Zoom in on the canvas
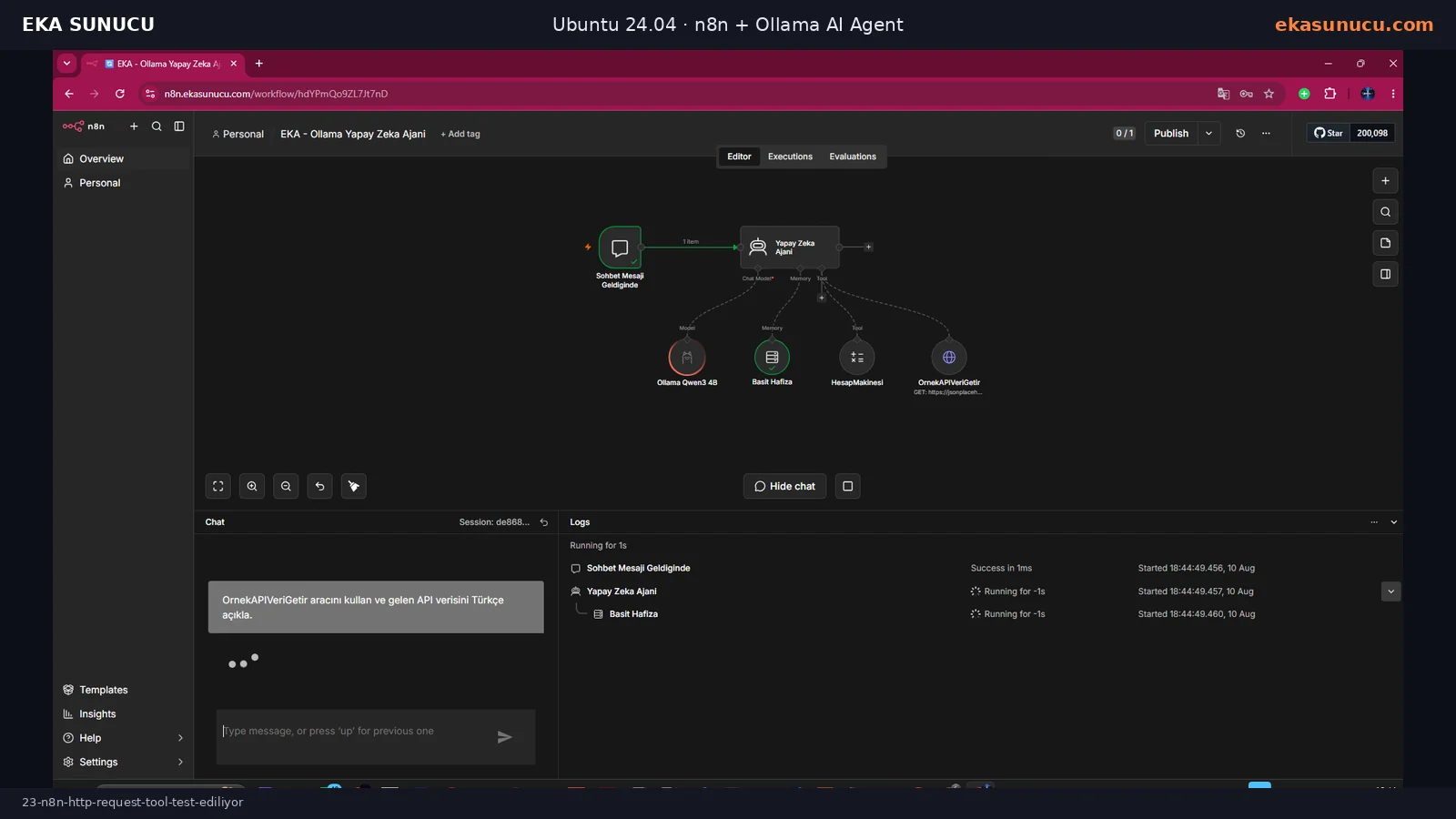The image size is (1456, 819). pyautogui.click(x=252, y=486)
